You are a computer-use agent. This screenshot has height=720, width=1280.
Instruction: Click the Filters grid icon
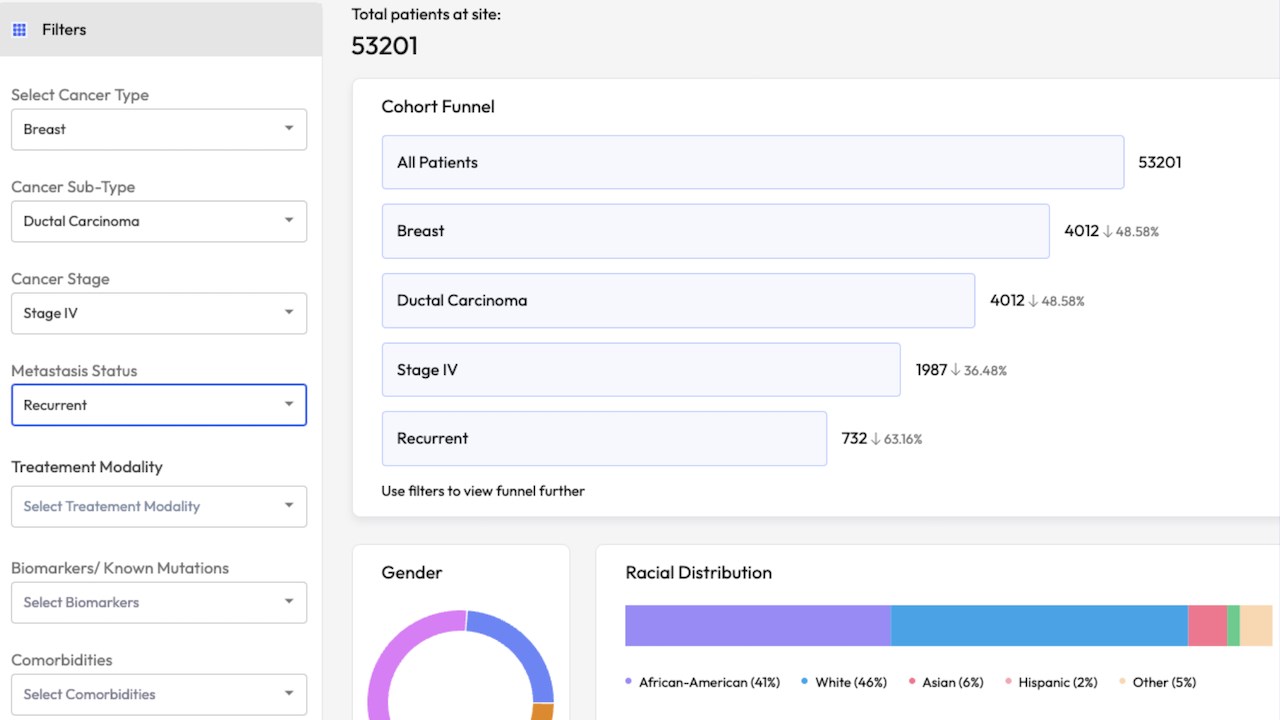point(19,30)
